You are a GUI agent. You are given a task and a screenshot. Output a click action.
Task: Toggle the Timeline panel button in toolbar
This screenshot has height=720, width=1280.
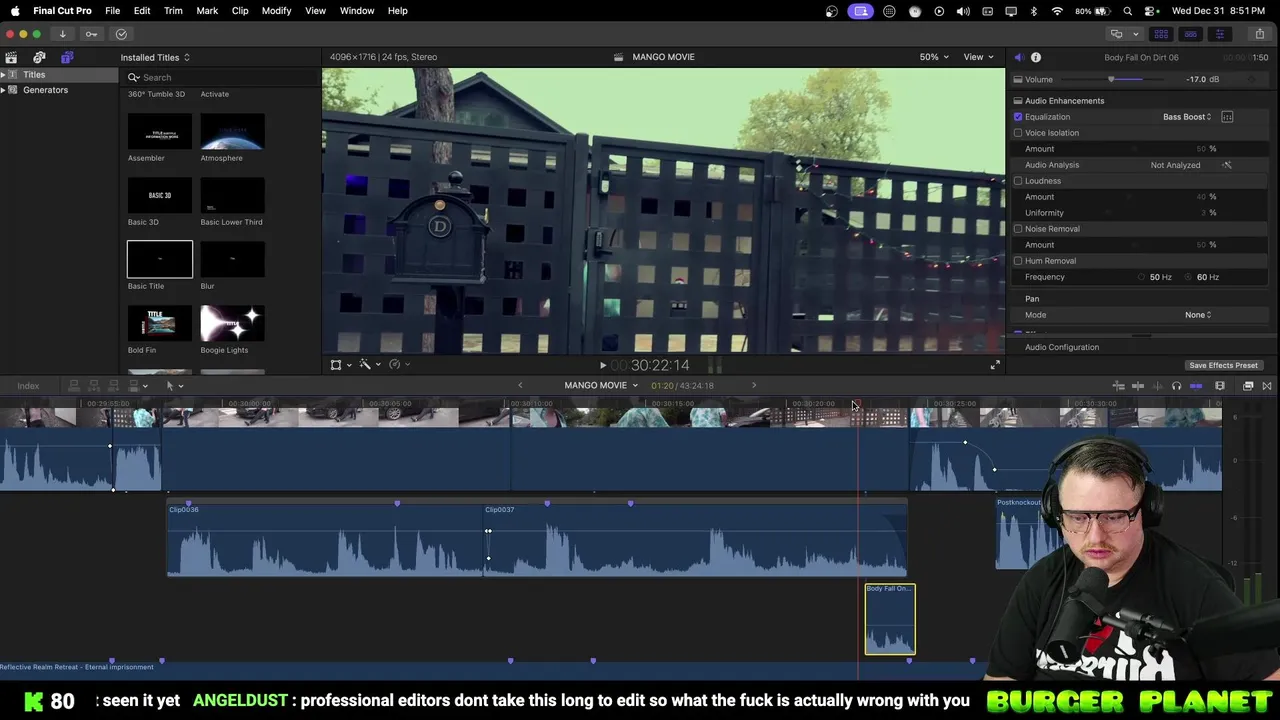tap(1190, 34)
